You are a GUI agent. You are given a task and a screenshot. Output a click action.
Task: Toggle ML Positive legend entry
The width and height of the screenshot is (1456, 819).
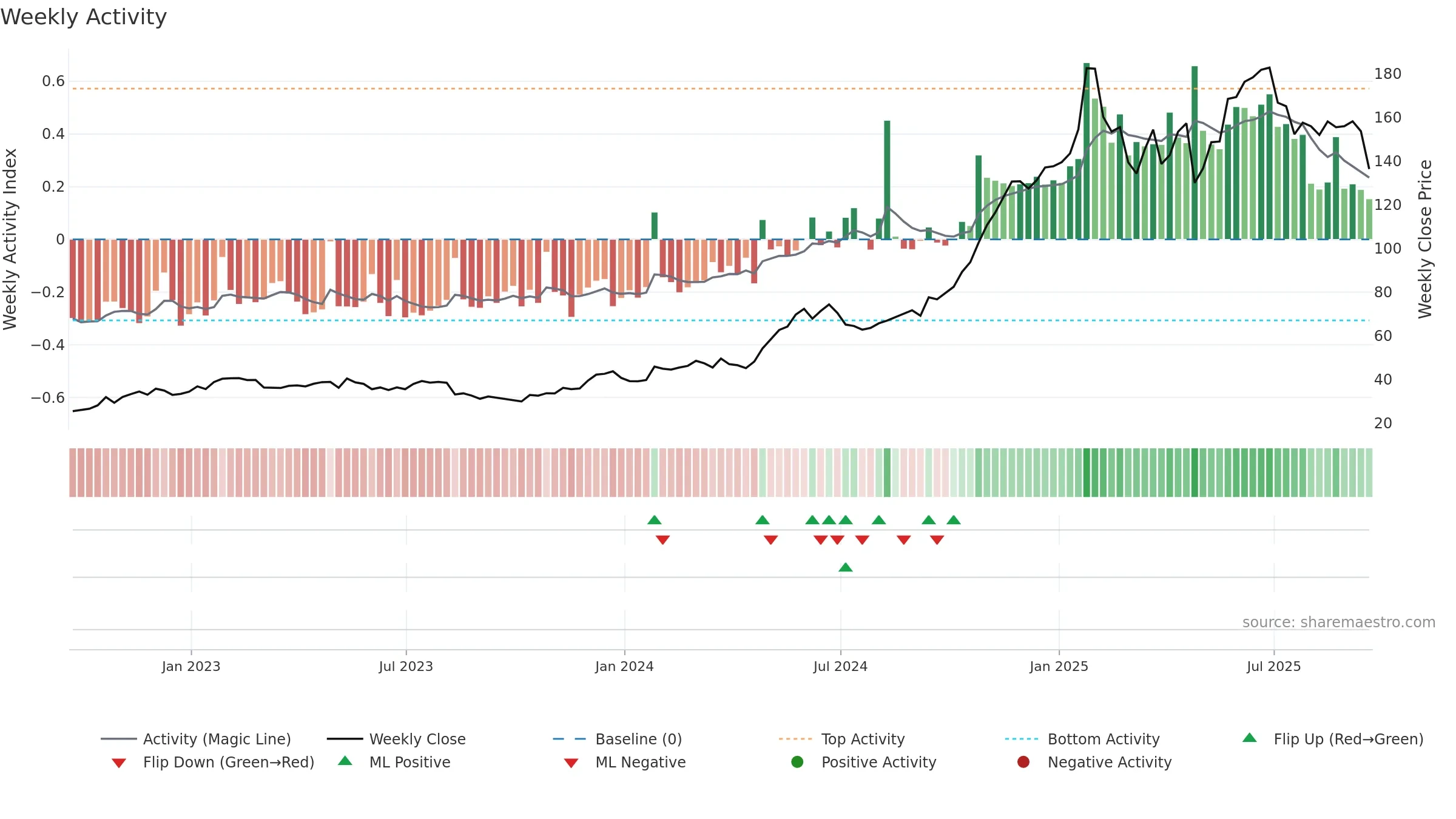(394, 762)
